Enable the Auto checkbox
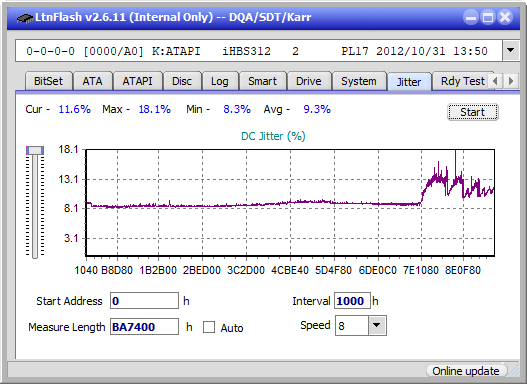The width and height of the screenshot is (527, 384). [x=209, y=327]
